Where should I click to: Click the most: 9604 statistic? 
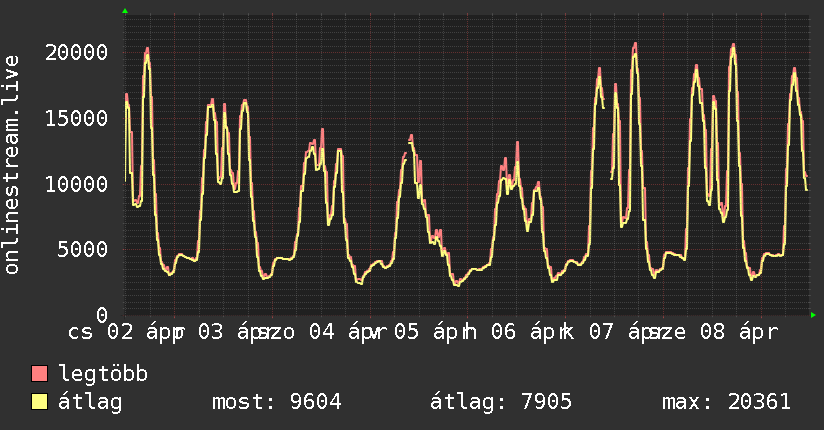(277, 402)
